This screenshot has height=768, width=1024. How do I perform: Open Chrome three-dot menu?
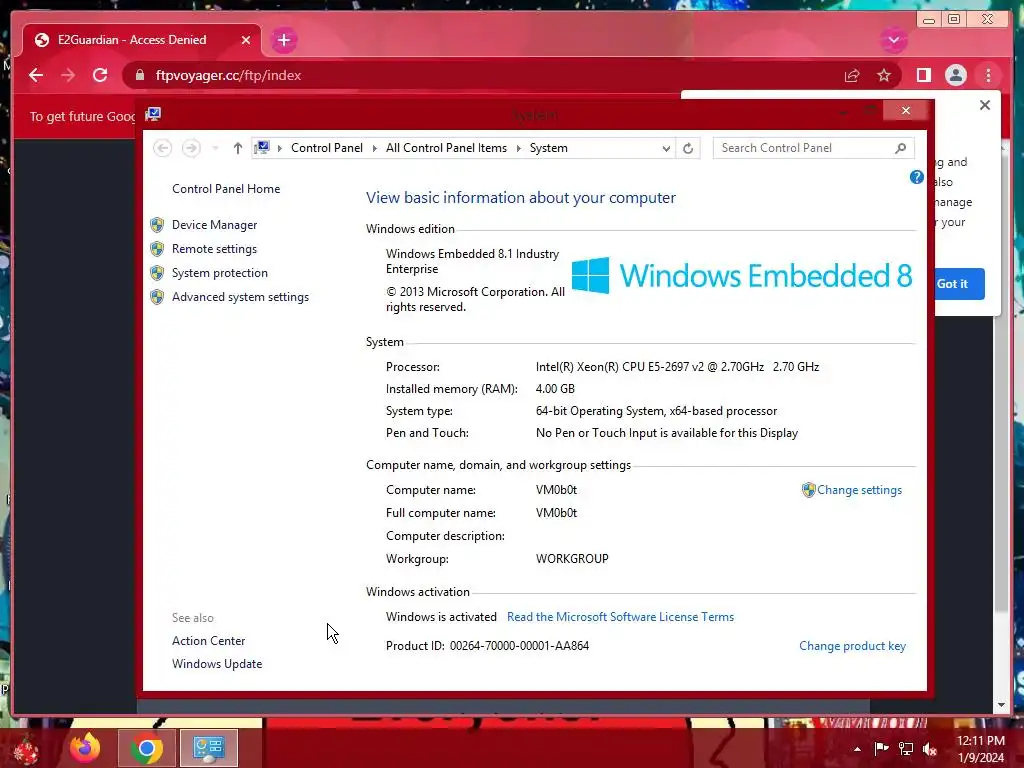tap(988, 75)
